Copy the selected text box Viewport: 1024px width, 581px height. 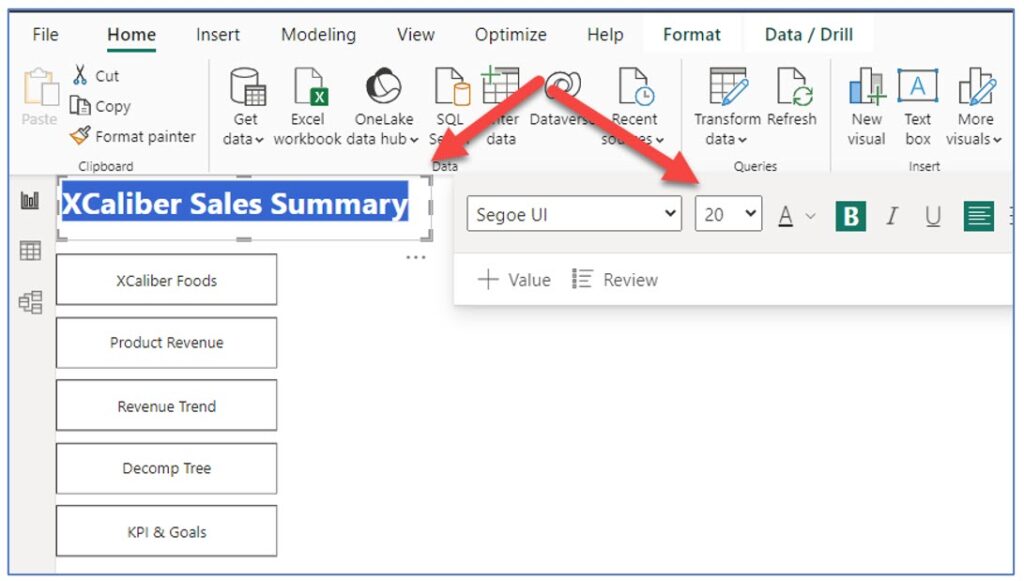click(101, 106)
